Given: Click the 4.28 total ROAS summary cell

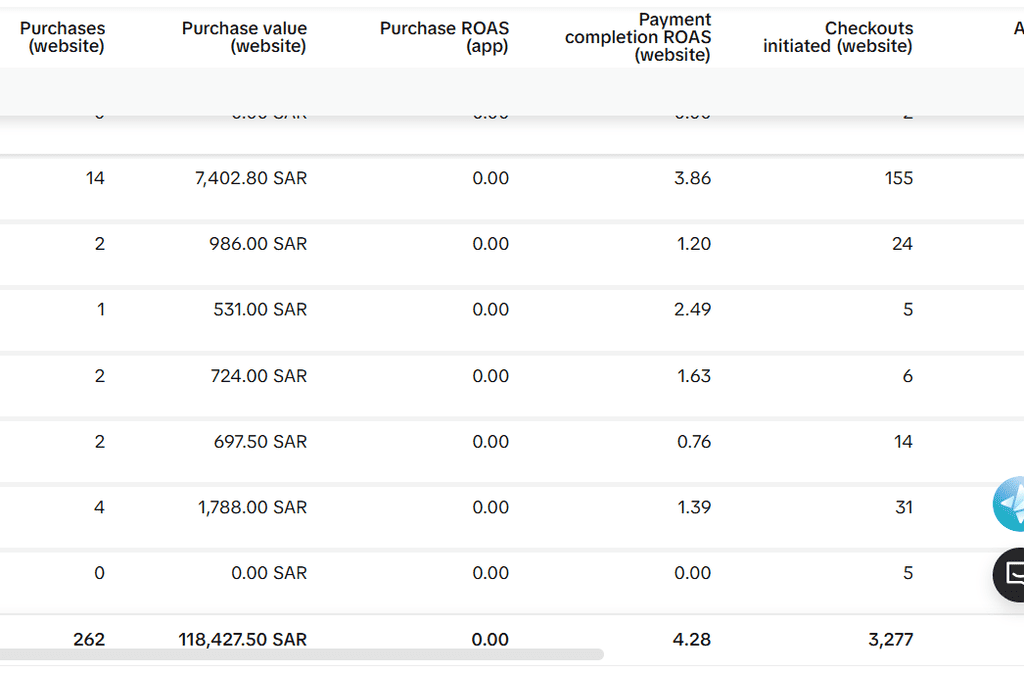Looking at the screenshot, I should pos(693,640).
